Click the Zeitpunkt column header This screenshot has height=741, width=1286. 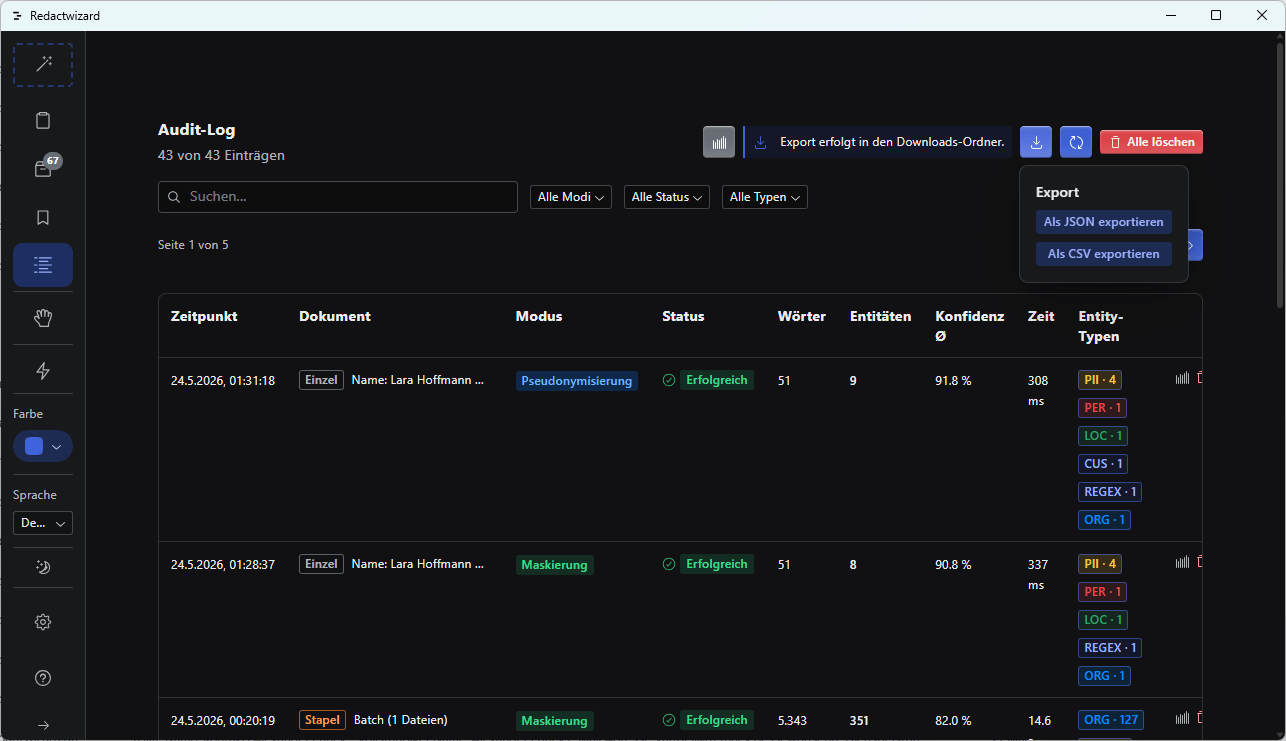[204, 316]
